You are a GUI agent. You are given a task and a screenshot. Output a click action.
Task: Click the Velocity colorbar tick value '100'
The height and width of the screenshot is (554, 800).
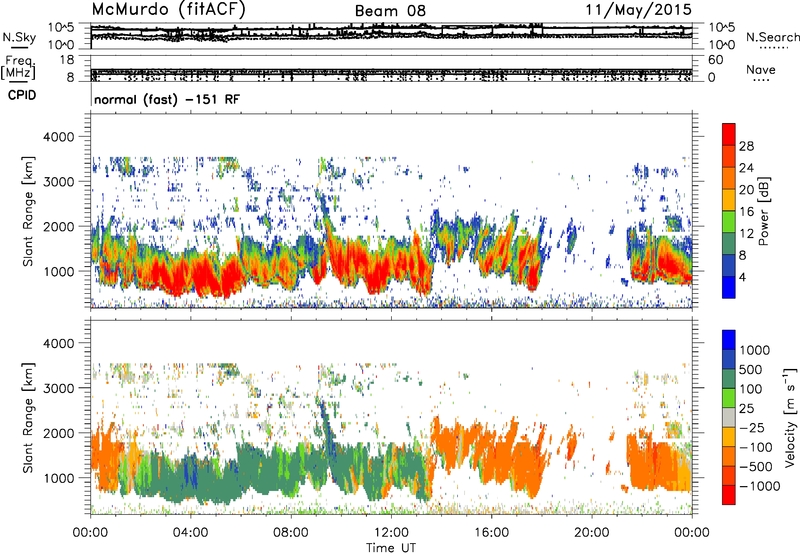751,389
